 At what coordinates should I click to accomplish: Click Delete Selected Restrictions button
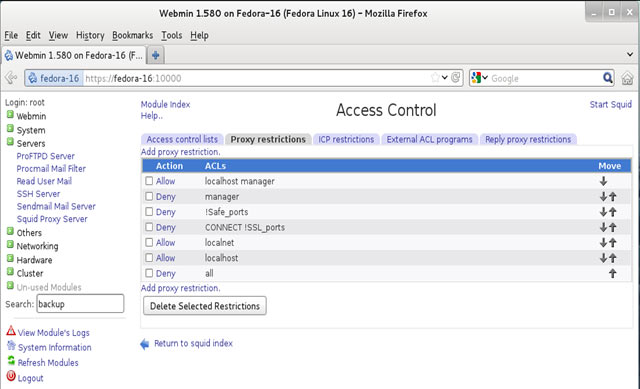pyautogui.click(x=205, y=306)
